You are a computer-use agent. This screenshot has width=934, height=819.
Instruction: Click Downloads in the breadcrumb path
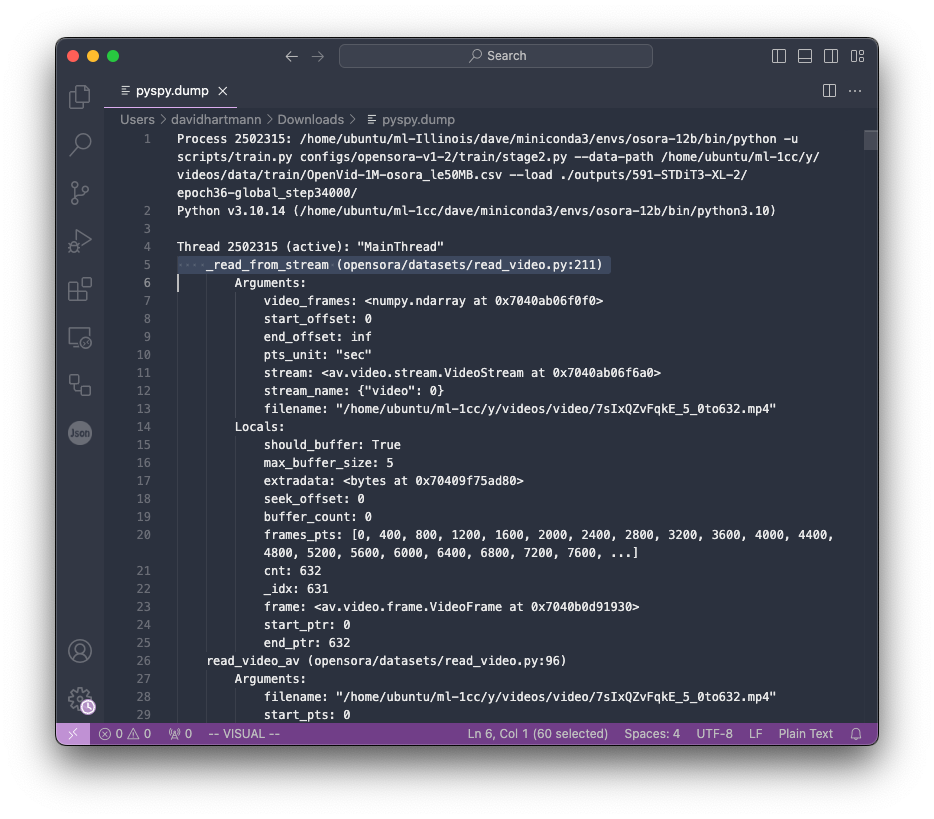tap(310, 119)
